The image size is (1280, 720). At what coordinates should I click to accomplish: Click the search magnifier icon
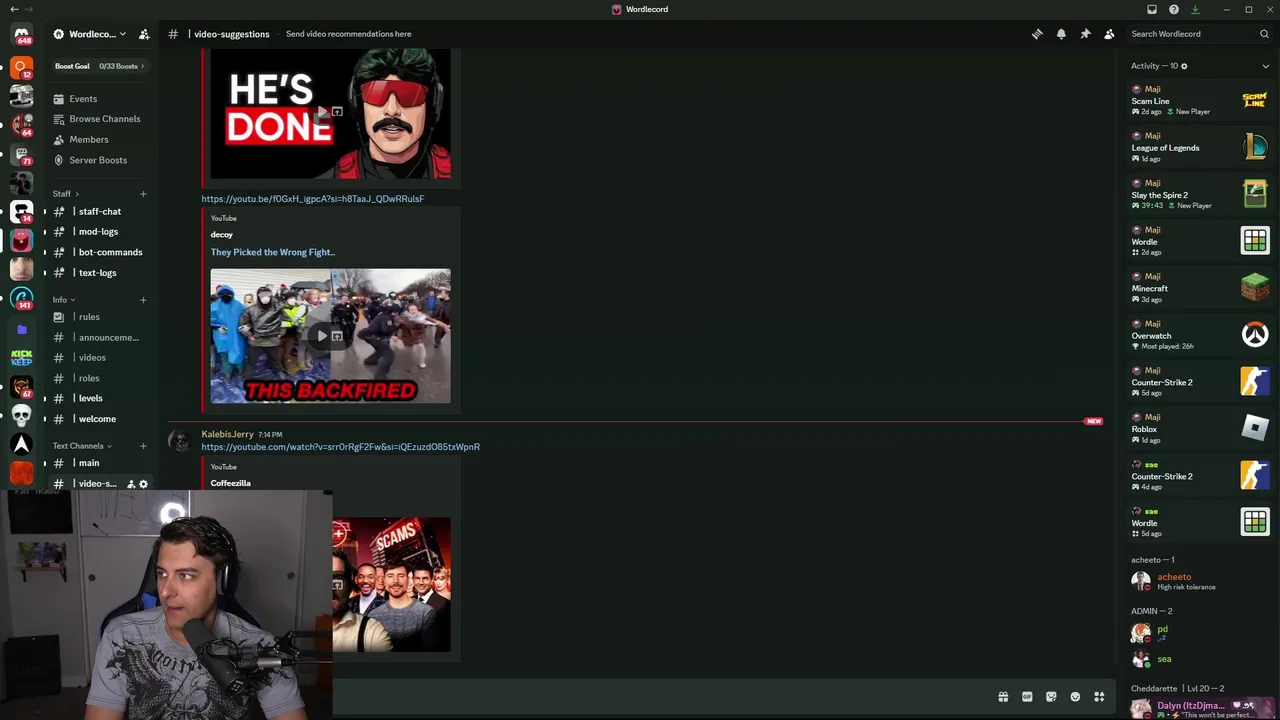1264,34
